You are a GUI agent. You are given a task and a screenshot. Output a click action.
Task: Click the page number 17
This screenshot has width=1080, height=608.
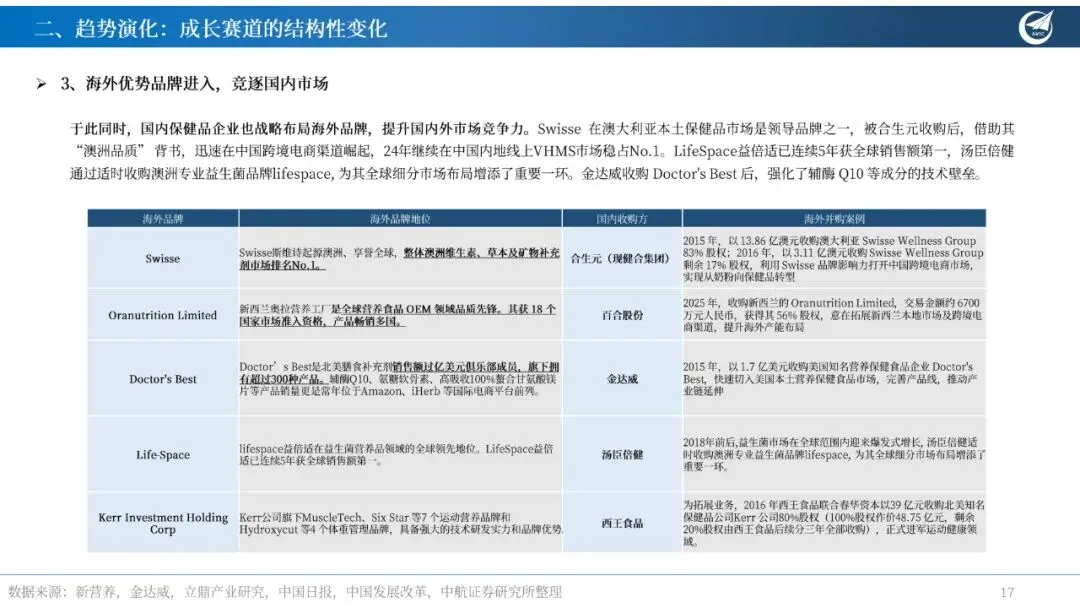pyautogui.click(x=1007, y=592)
